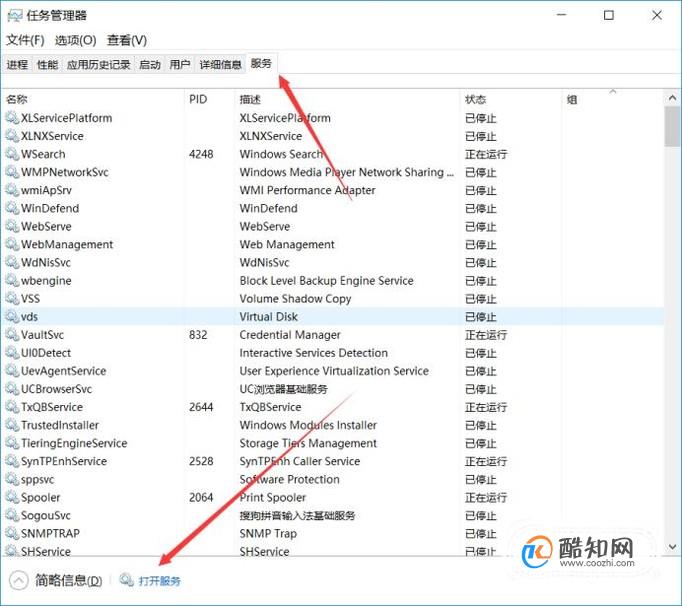
Task: Click the gear icon beside wmiApSrv
Action: coord(12,190)
